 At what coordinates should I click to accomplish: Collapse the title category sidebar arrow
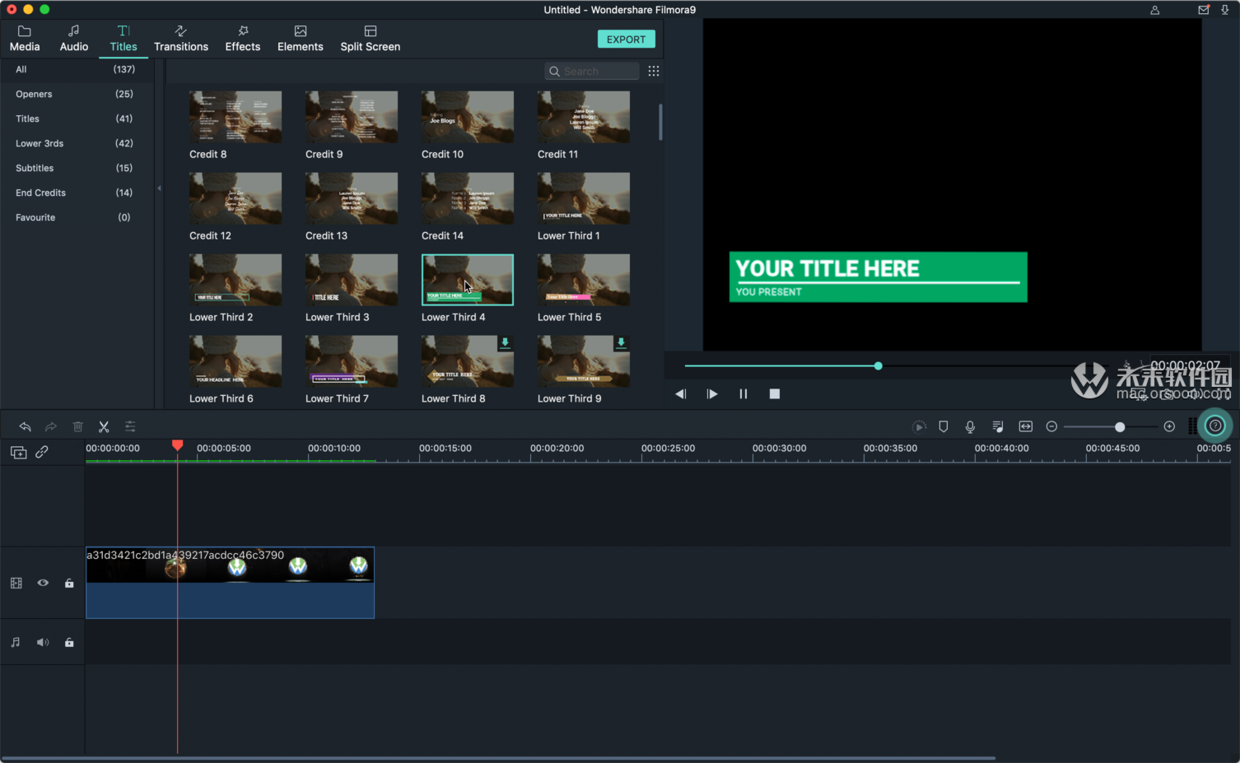point(160,189)
